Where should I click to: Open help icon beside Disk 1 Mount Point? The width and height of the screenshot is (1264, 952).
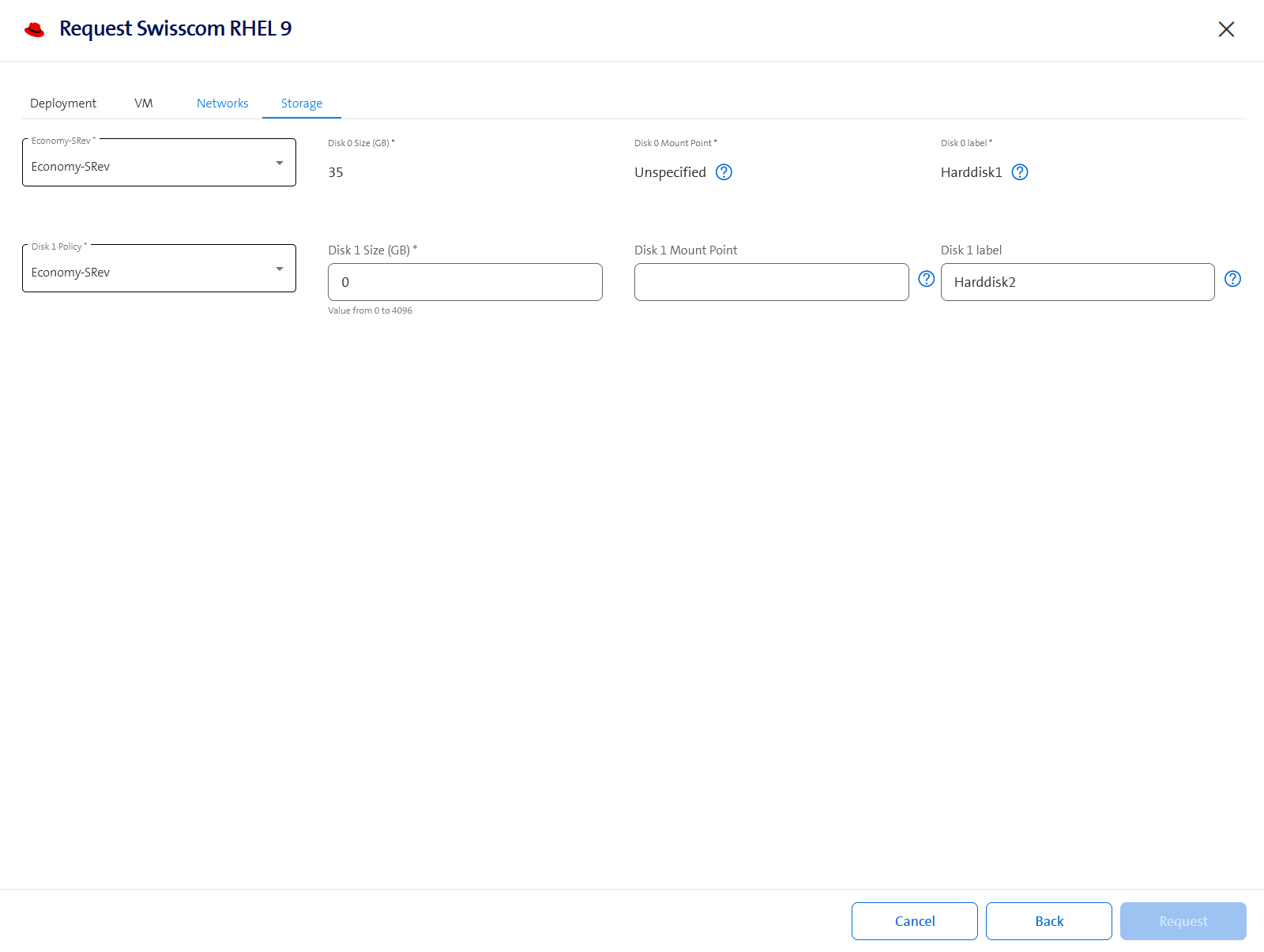(927, 279)
